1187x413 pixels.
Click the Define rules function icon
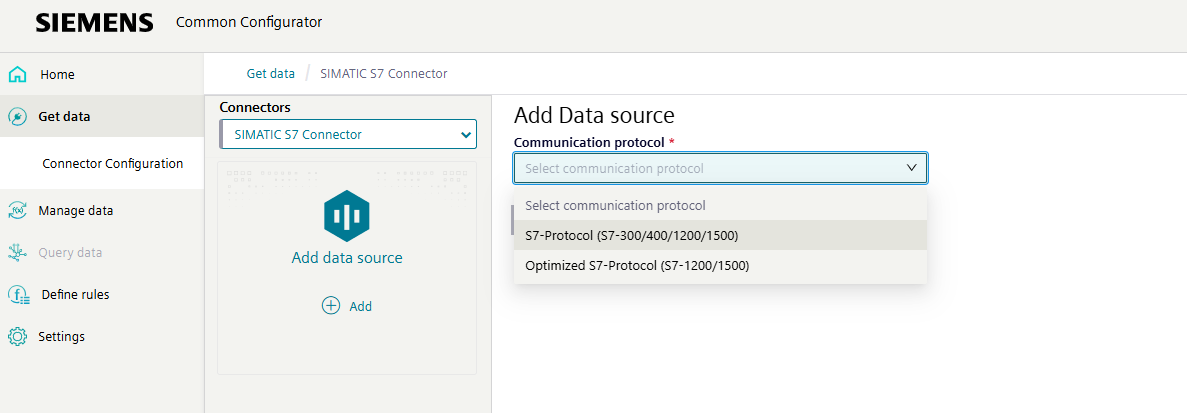[x=18, y=295]
